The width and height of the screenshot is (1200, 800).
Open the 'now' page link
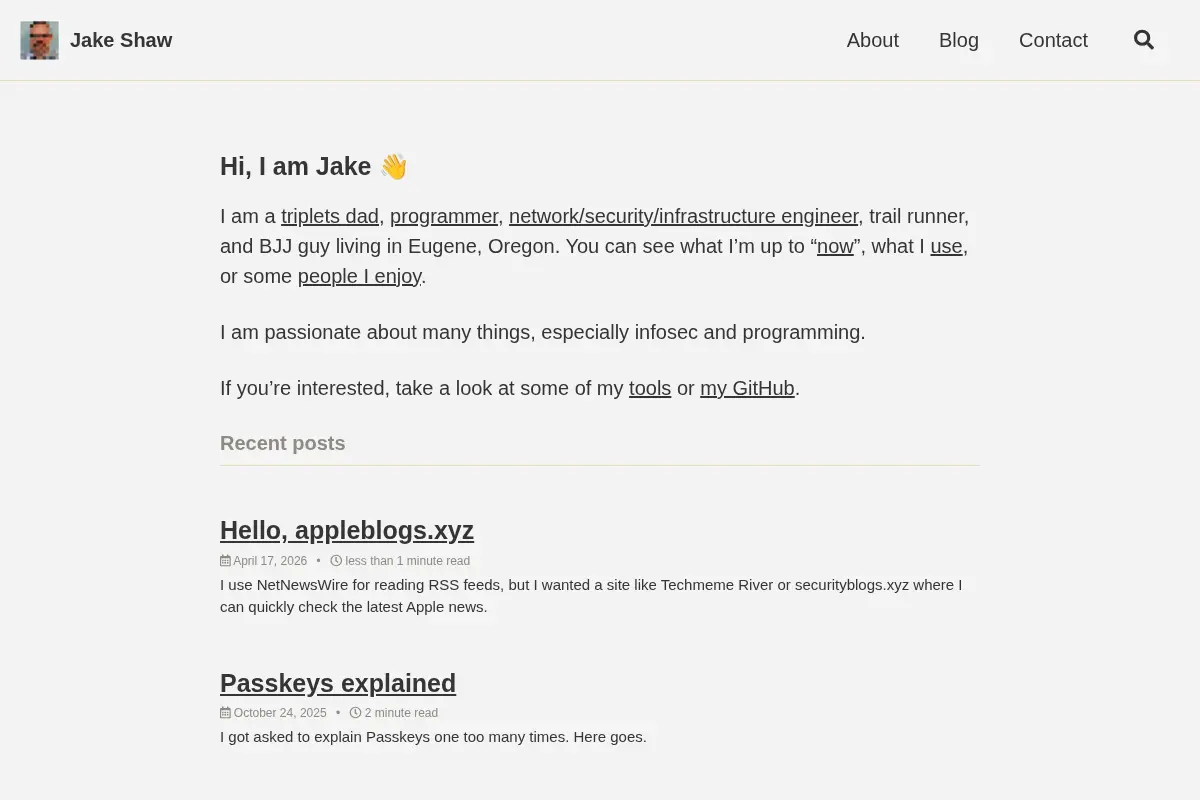835,246
